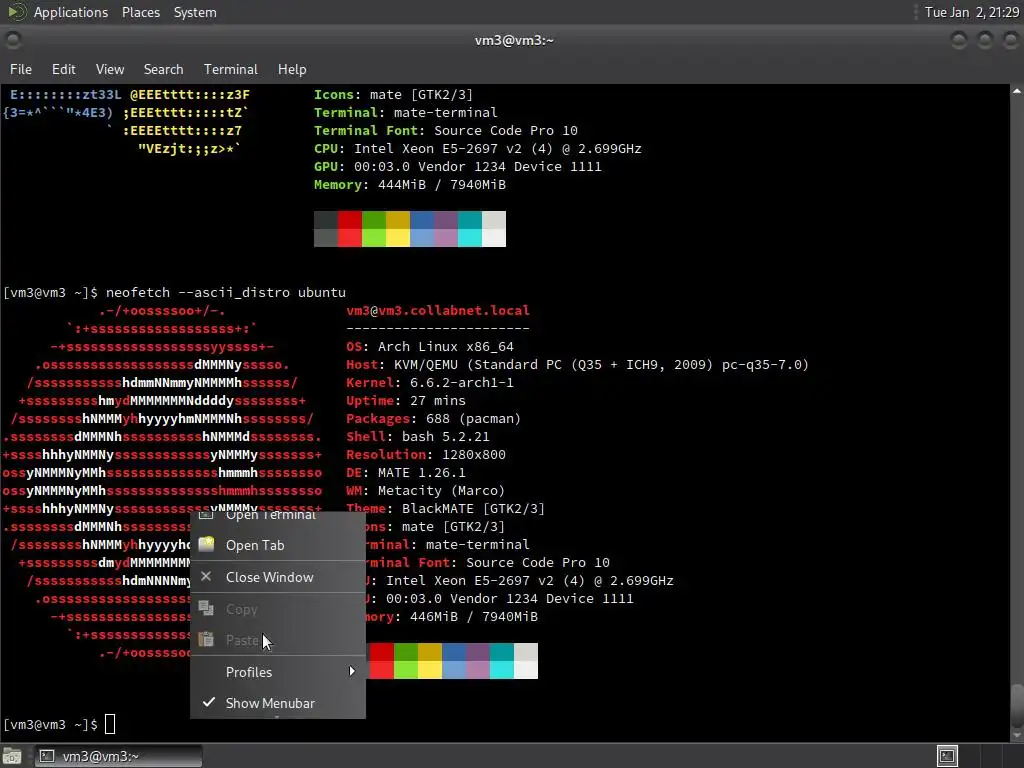Click the DE: MATE 1.26.1 line

point(406,473)
